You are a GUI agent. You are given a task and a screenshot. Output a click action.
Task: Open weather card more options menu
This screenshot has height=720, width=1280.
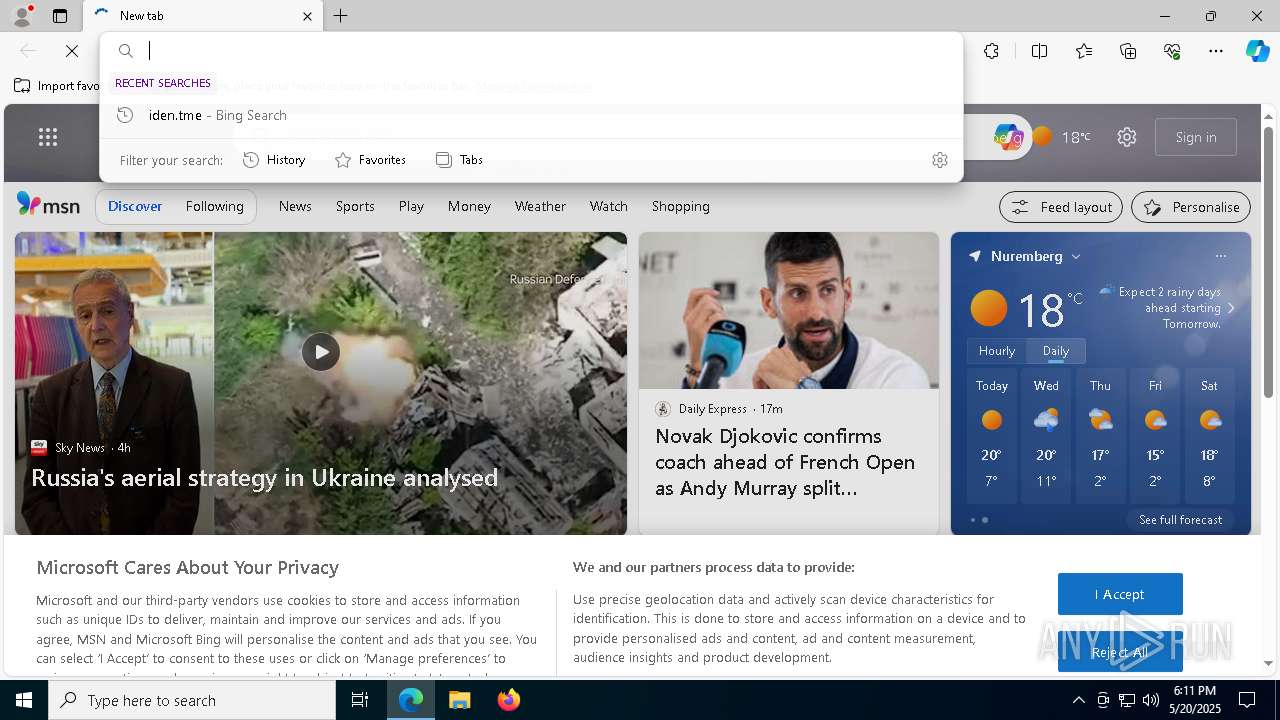click(1220, 256)
